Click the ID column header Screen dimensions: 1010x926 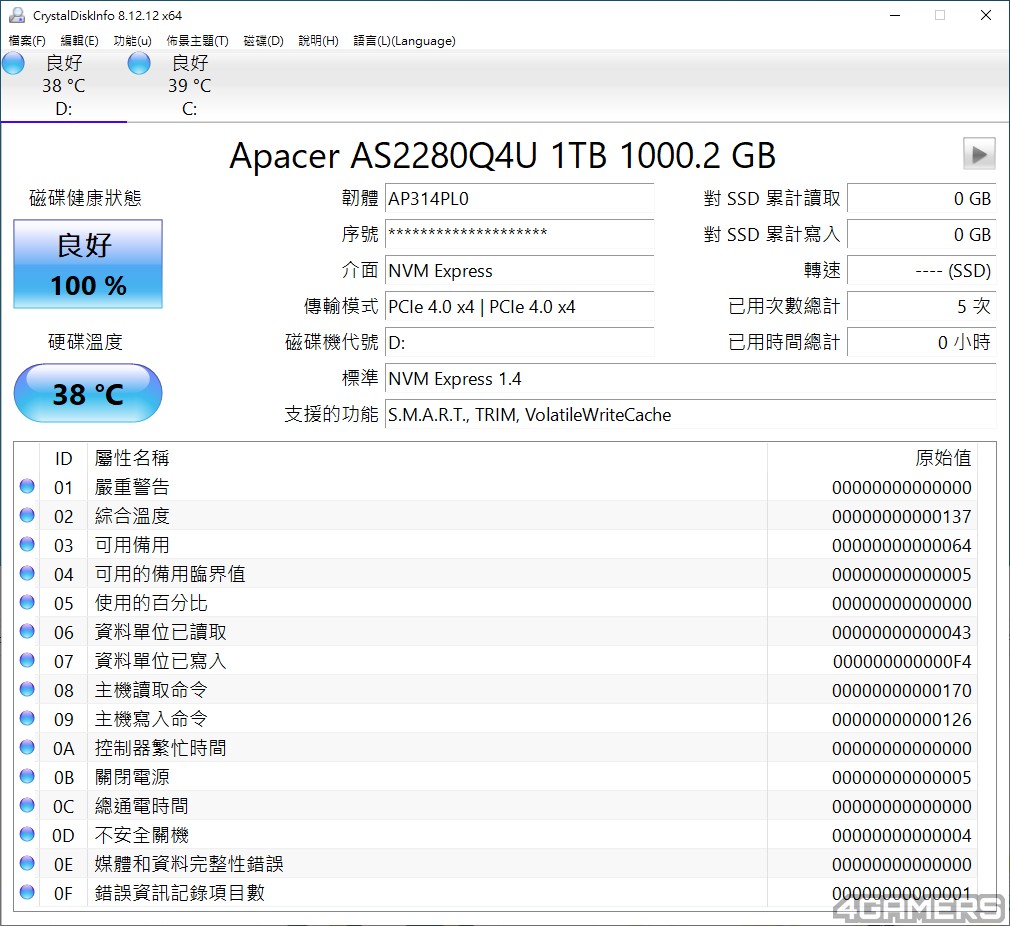63,458
